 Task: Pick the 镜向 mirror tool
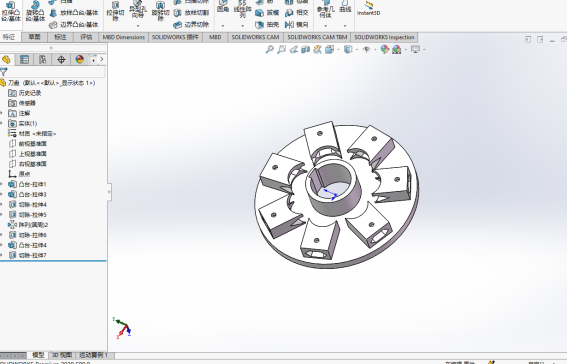(x=297, y=25)
